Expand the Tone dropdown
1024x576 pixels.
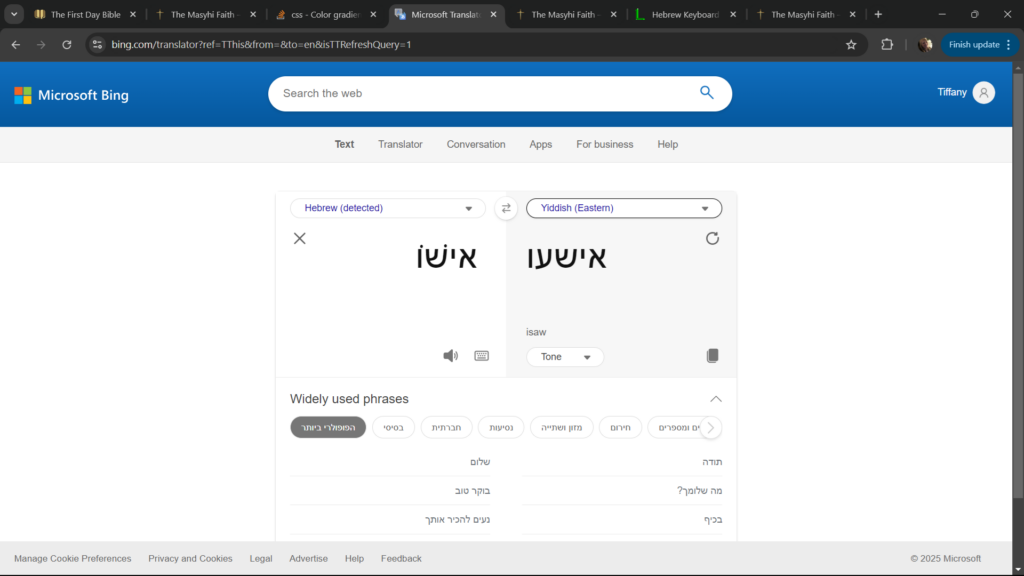pyautogui.click(x=565, y=357)
